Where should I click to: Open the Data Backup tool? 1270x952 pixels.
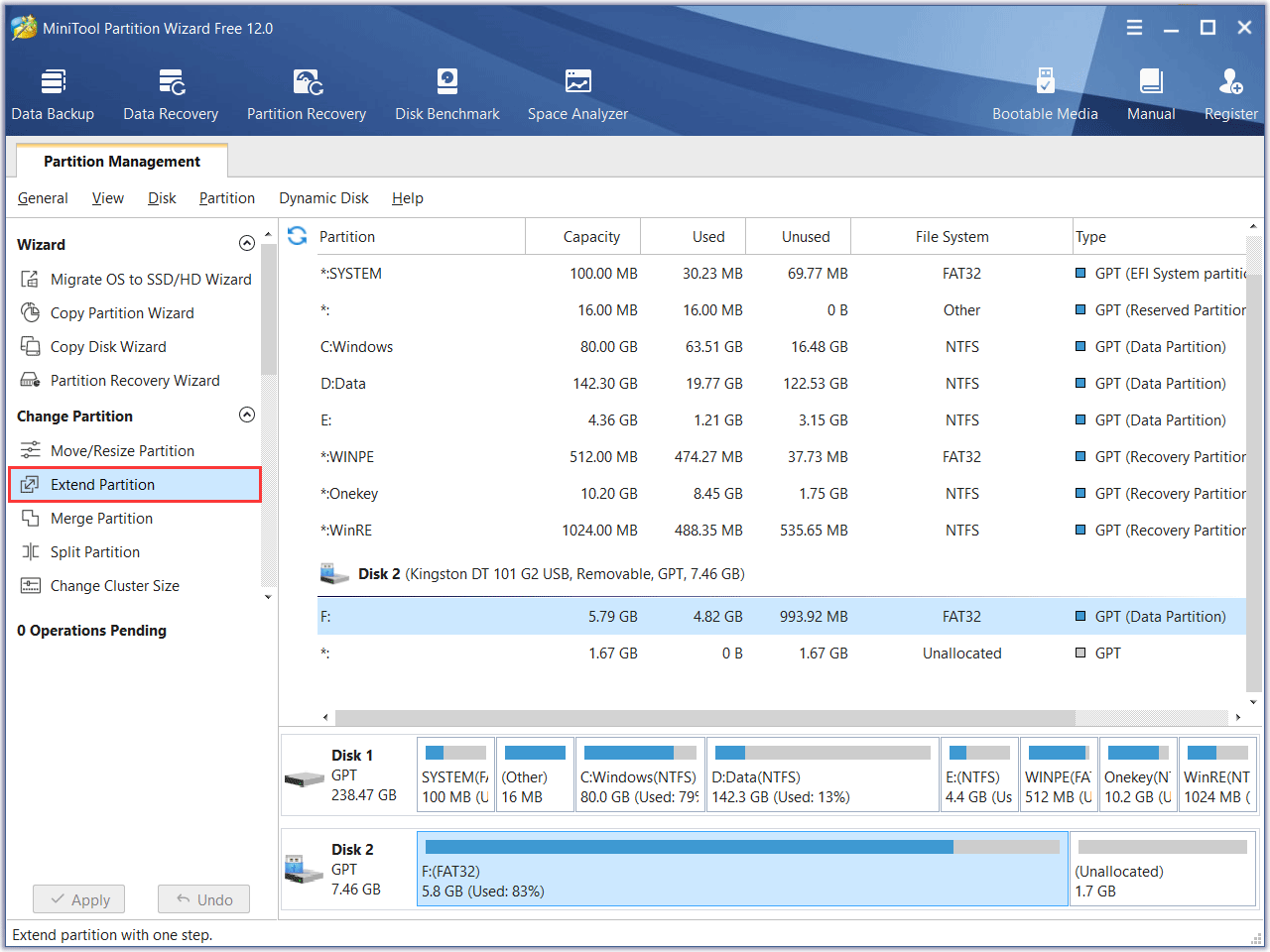[x=53, y=95]
